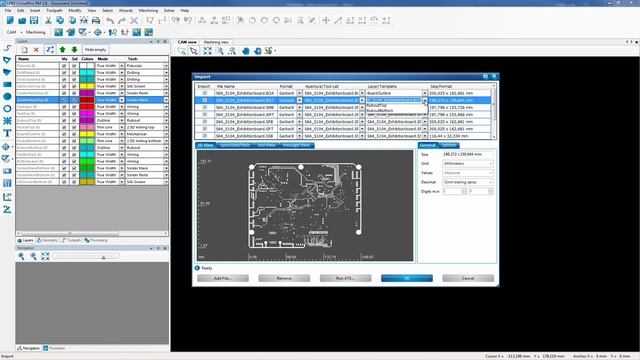Open the Wizards menu
This screenshot has height=360, width=640.
(x=126, y=10)
